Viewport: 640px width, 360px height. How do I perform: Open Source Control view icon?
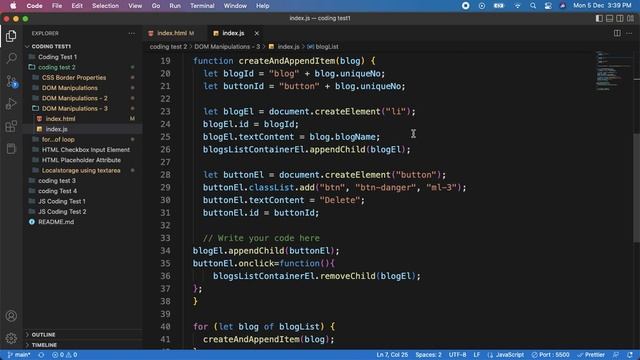(x=11, y=81)
